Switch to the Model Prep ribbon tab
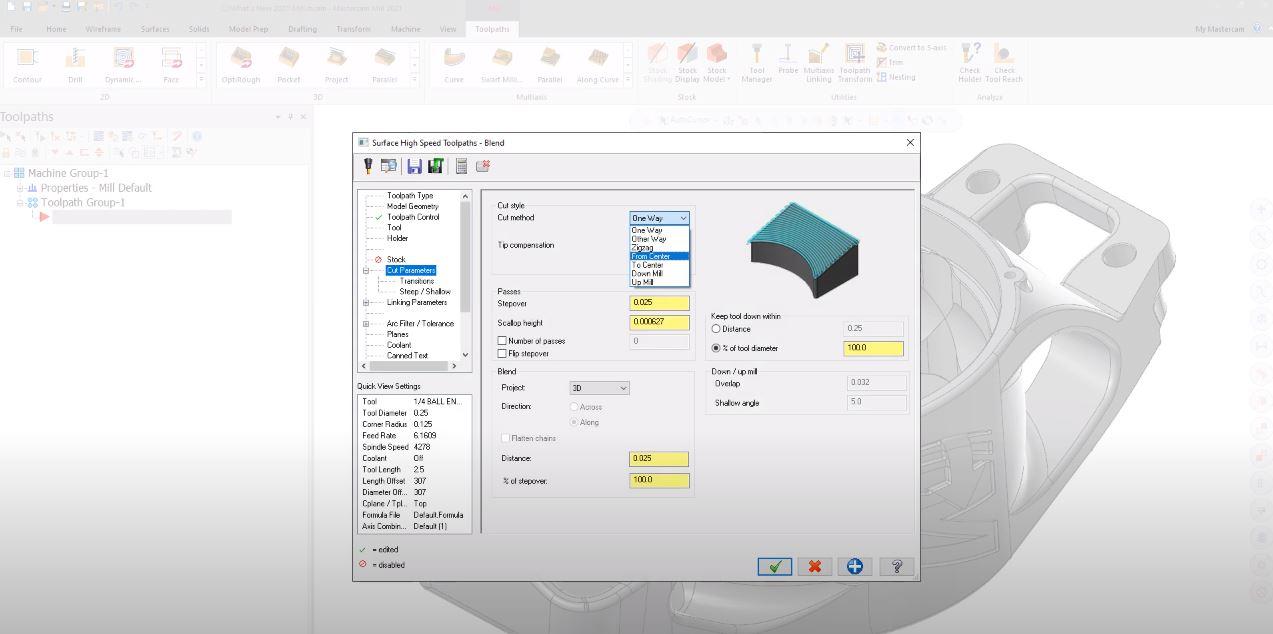This screenshot has height=634, width=1273. click(x=248, y=29)
